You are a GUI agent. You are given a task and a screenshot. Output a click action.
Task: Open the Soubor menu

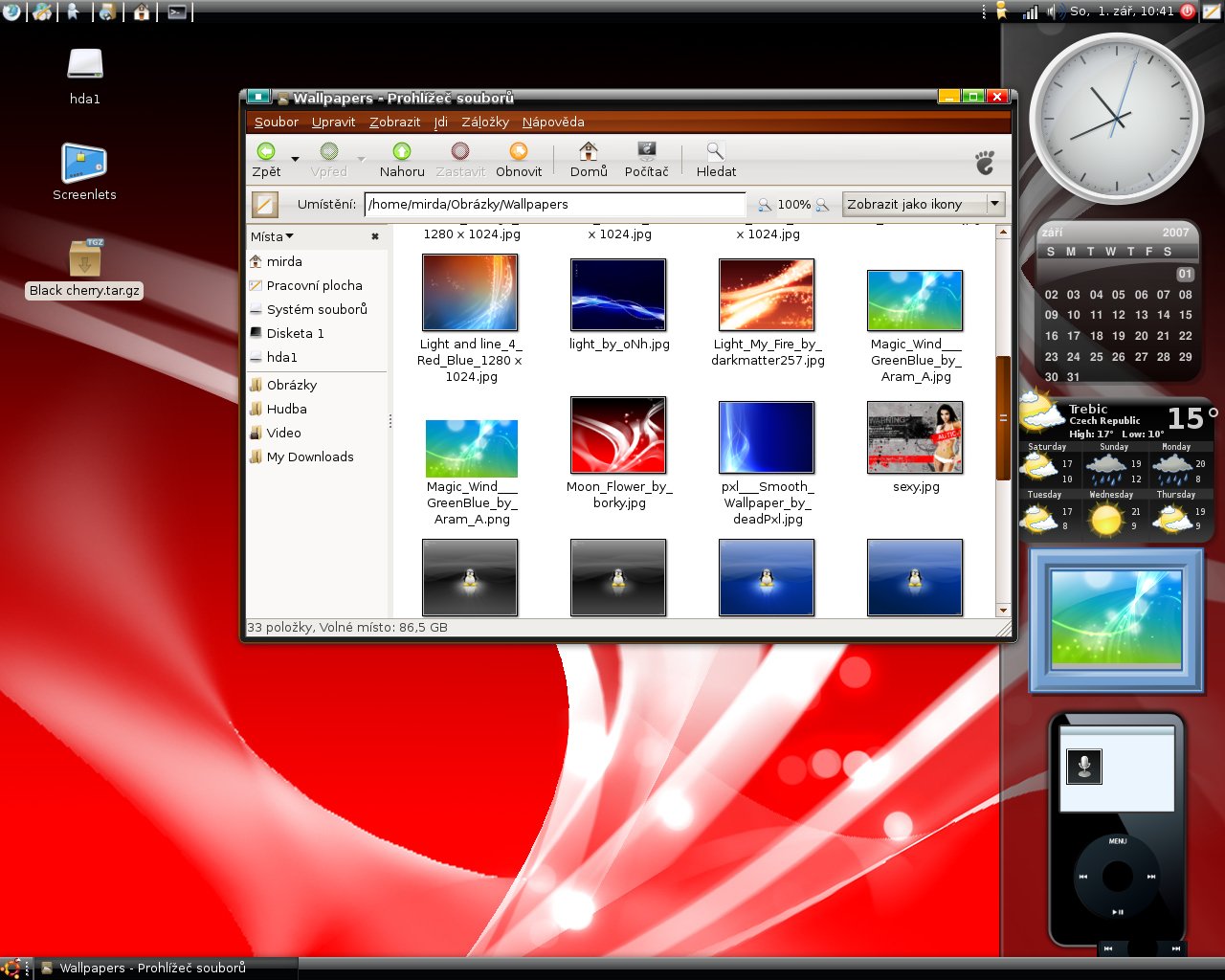click(x=277, y=122)
